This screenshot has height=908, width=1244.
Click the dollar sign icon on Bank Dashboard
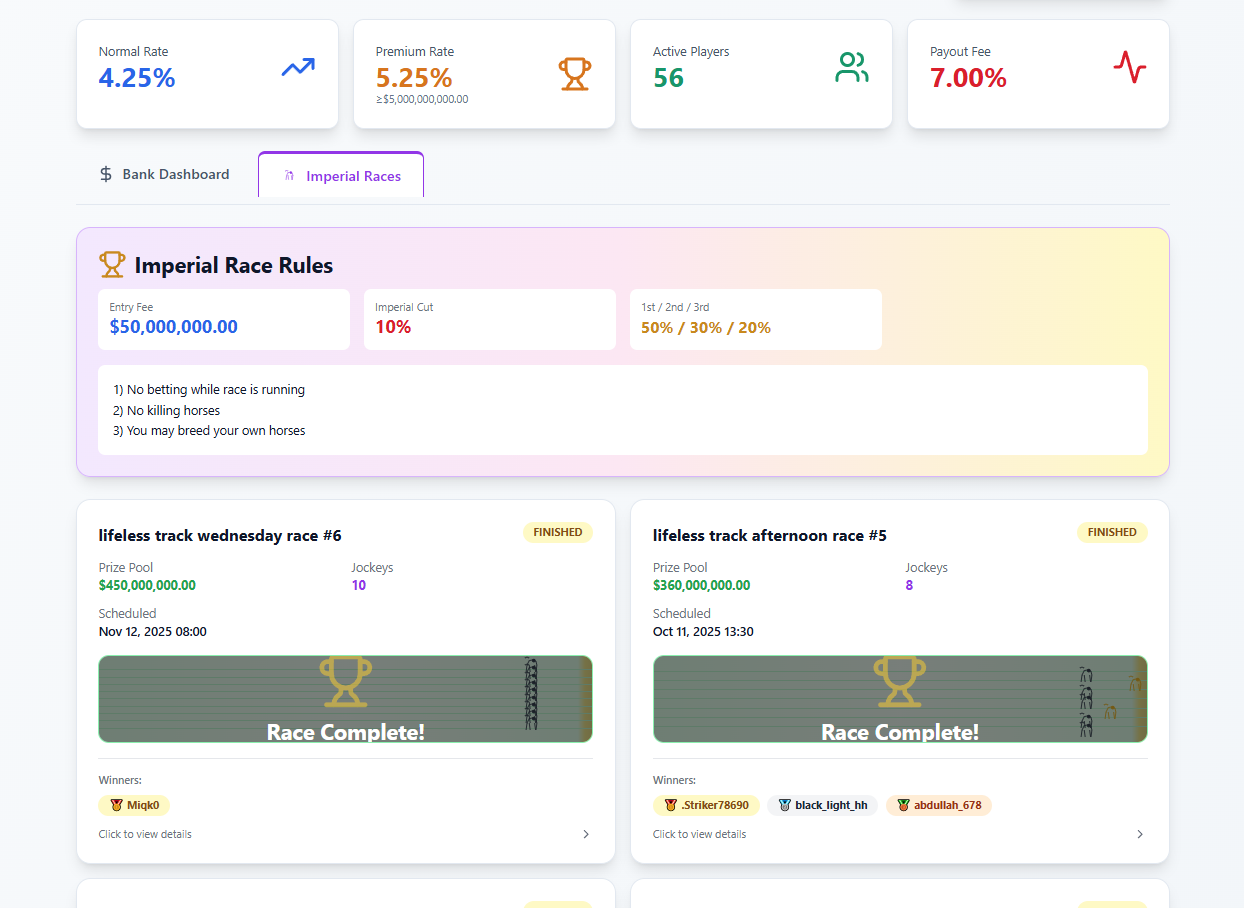point(106,174)
